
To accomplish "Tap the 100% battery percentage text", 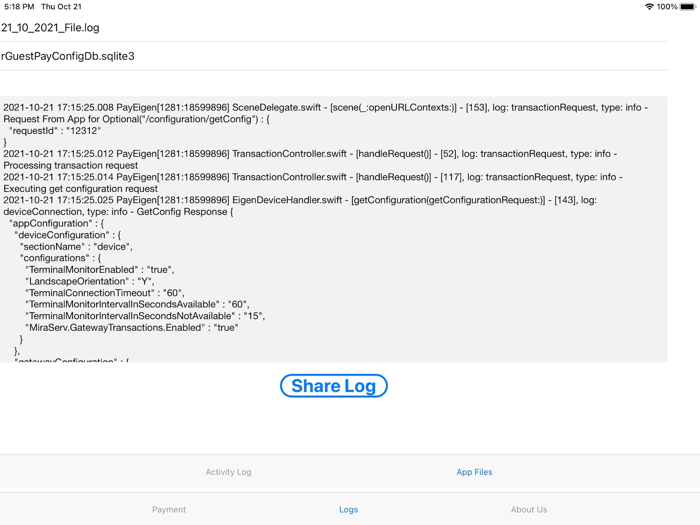I will tap(667, 7).
